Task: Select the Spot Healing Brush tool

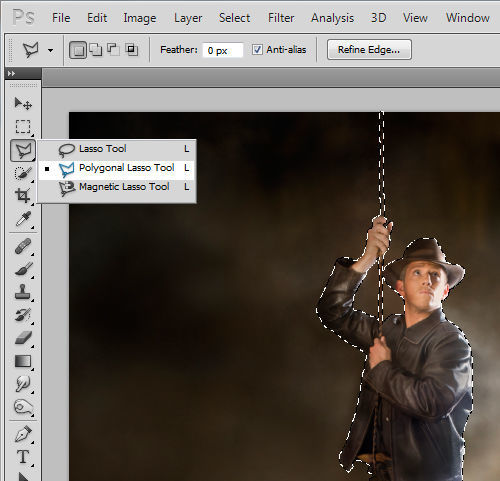Action: 23,246
